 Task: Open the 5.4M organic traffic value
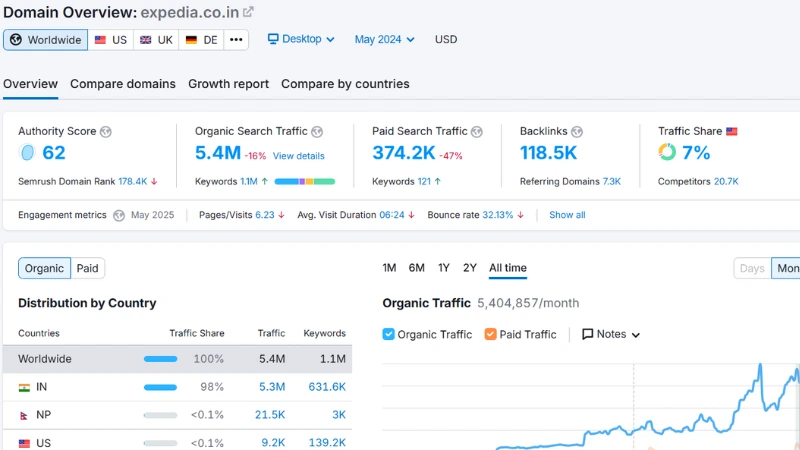pyautogui.click(x=217, y=153)
